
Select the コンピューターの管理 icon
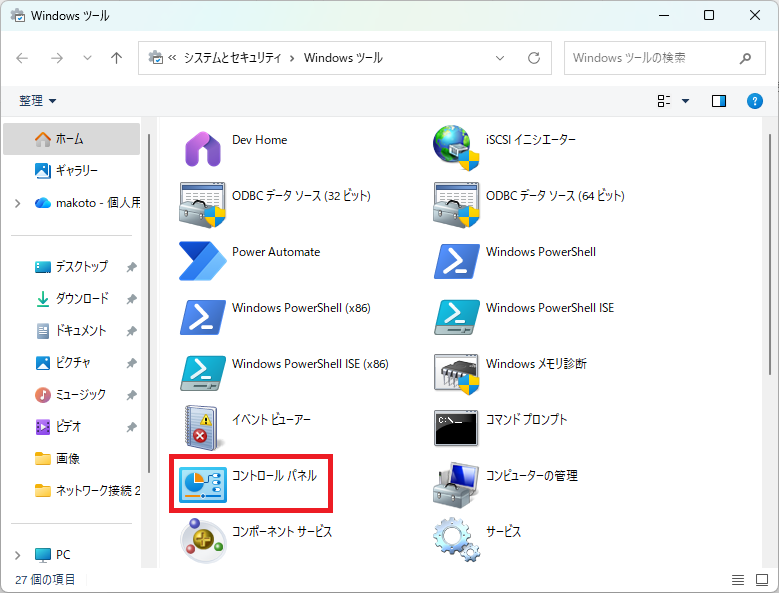[456, 484]
